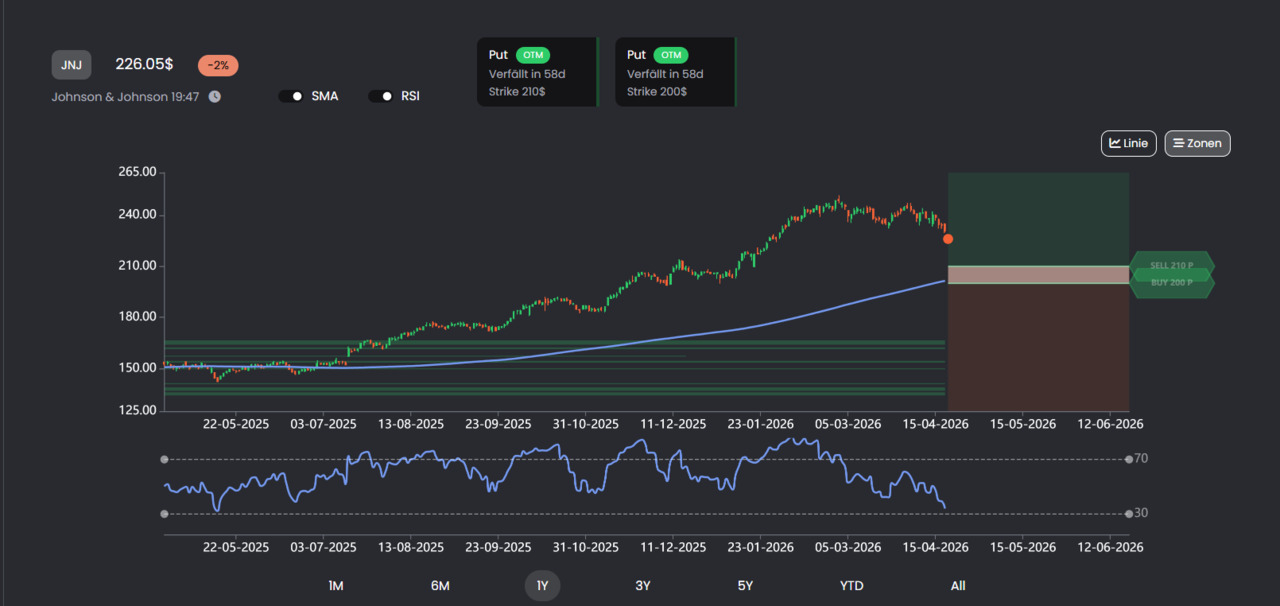Switch to the 3Y time range
This screenshot has height=606, width=1280.
643,586
